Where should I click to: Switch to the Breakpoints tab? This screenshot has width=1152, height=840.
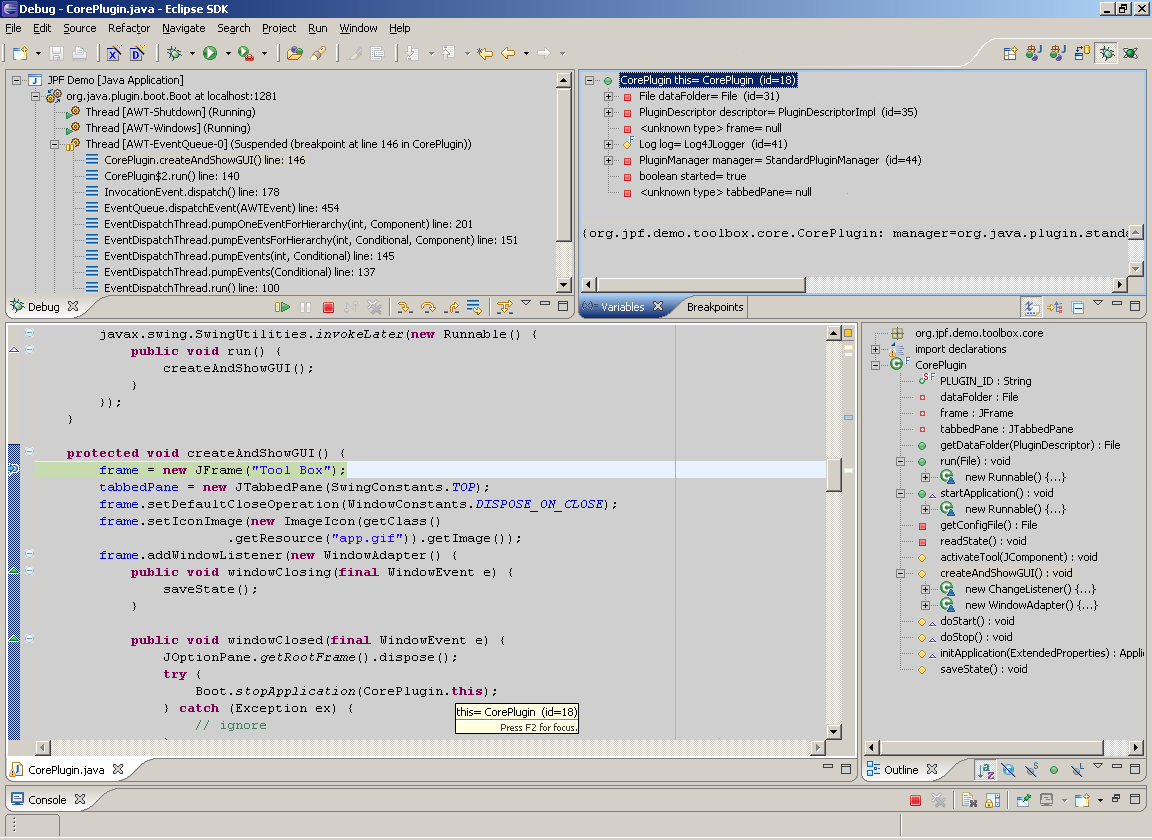[x=715, y=307]
